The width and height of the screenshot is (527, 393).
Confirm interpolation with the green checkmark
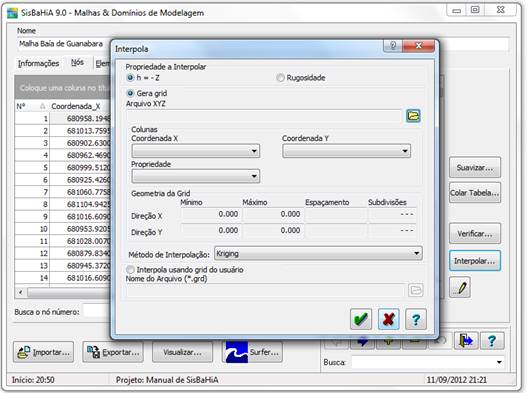click(361, 319)
